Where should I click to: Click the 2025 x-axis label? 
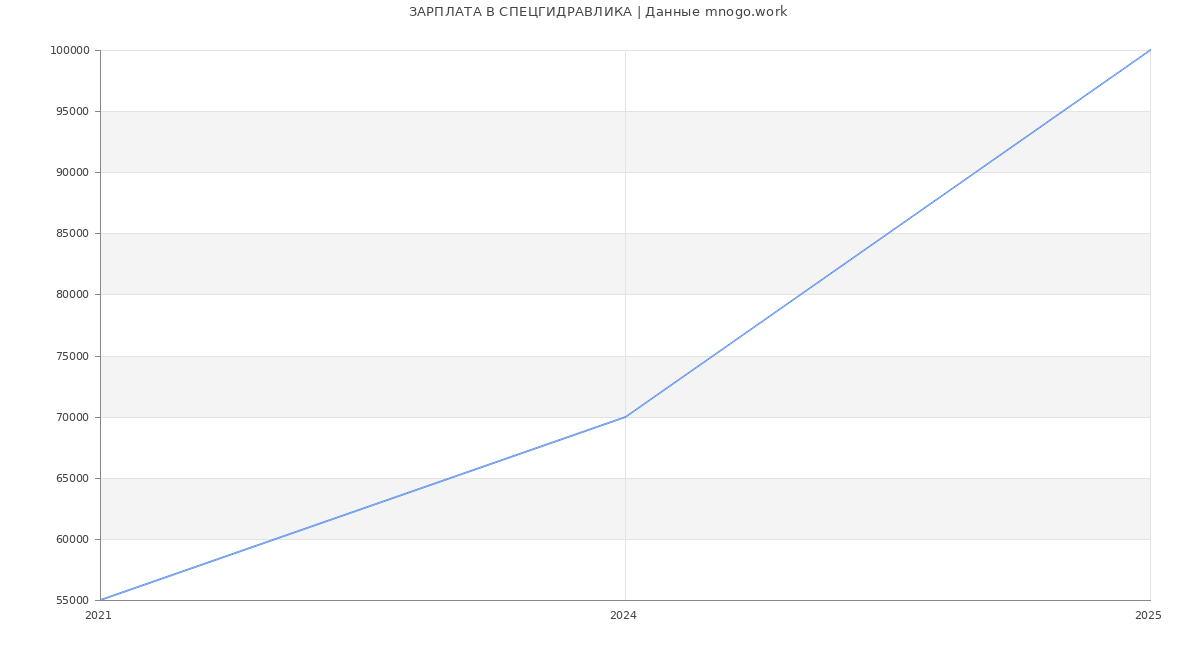pos(1148,616)
